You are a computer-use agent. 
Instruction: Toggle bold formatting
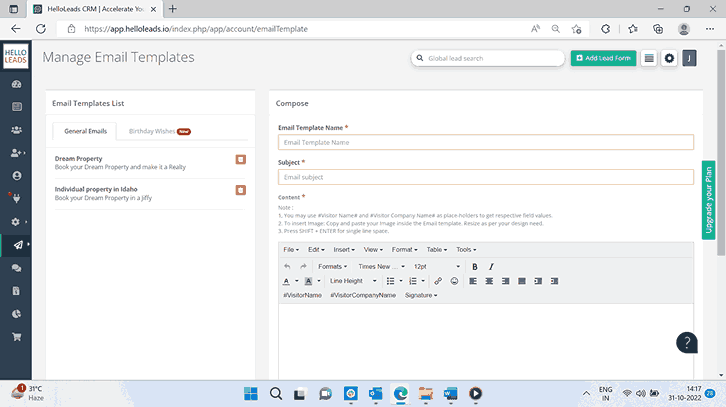475,267
